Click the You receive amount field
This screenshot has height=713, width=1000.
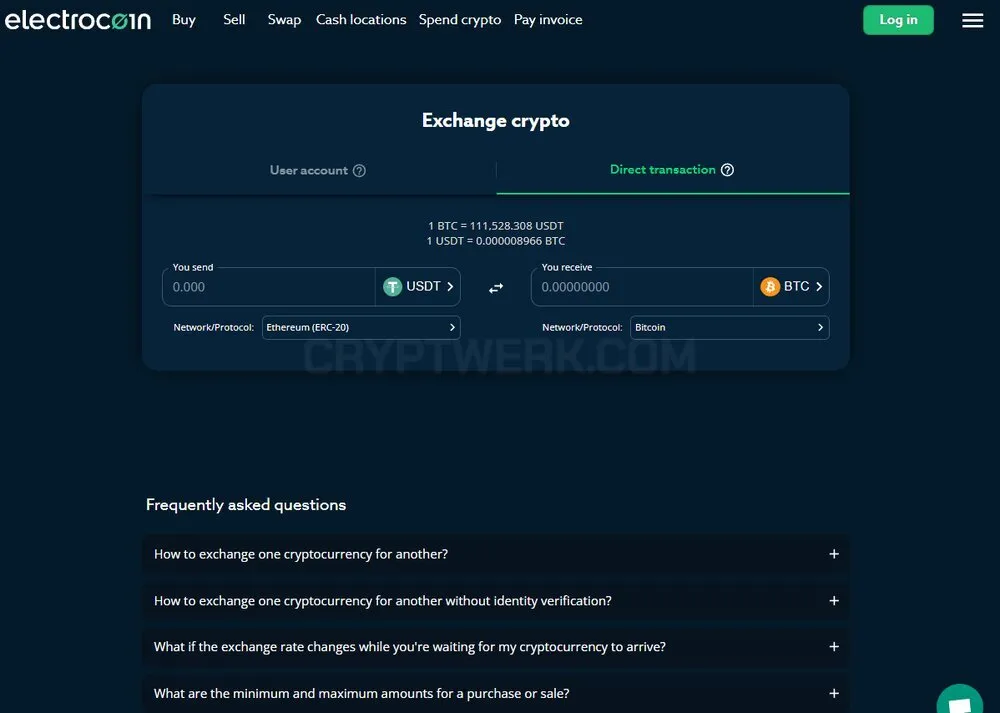pos(642,287)
